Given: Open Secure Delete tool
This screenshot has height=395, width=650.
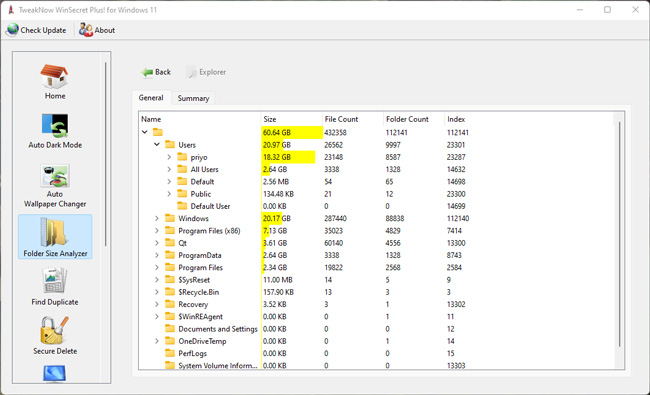Looking at the screenshot, I should click(x=55, y=336).
